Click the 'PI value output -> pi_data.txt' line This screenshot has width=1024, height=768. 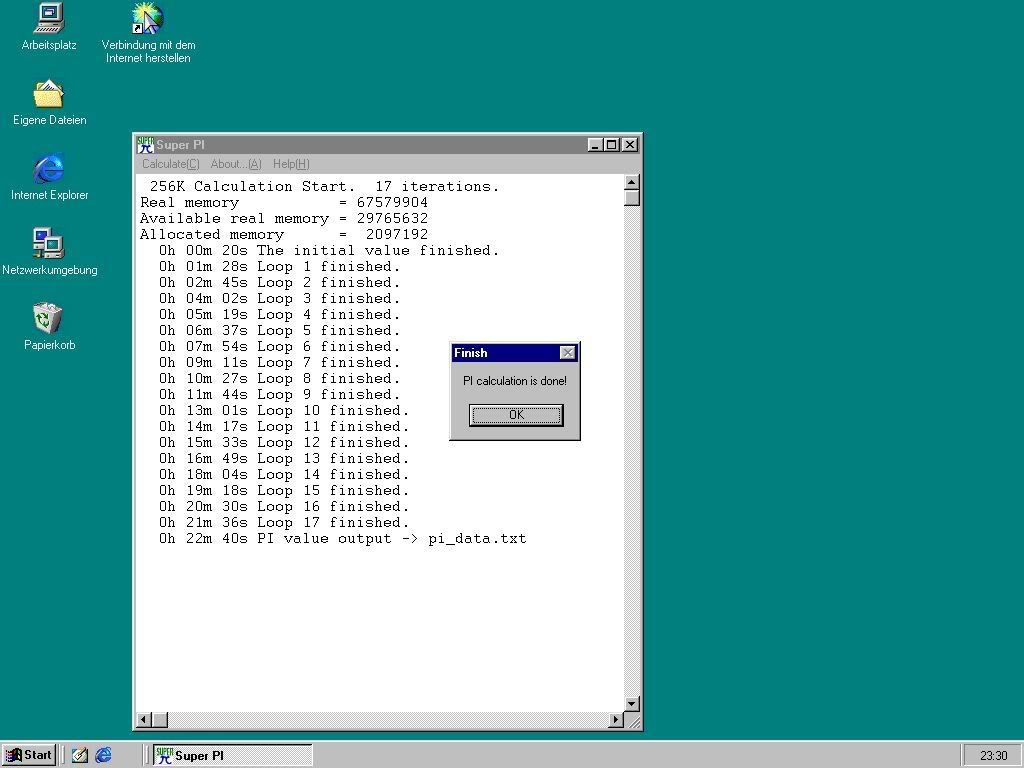(x=342, y=539)
